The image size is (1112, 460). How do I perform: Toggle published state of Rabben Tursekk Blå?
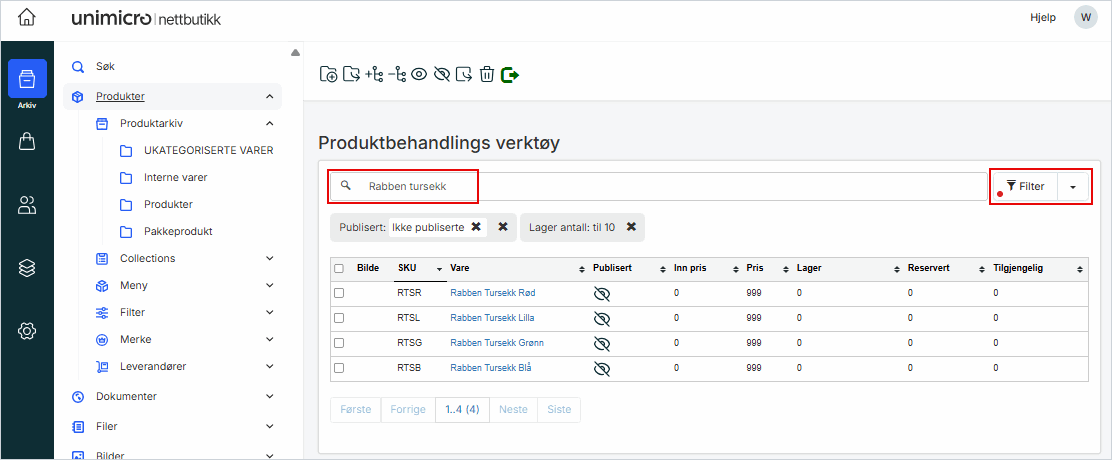601,368
